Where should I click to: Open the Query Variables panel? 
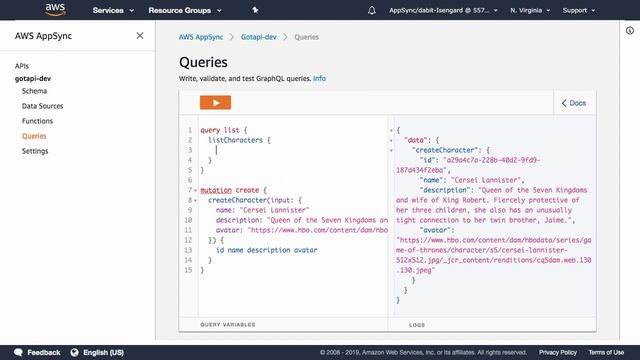228,324
